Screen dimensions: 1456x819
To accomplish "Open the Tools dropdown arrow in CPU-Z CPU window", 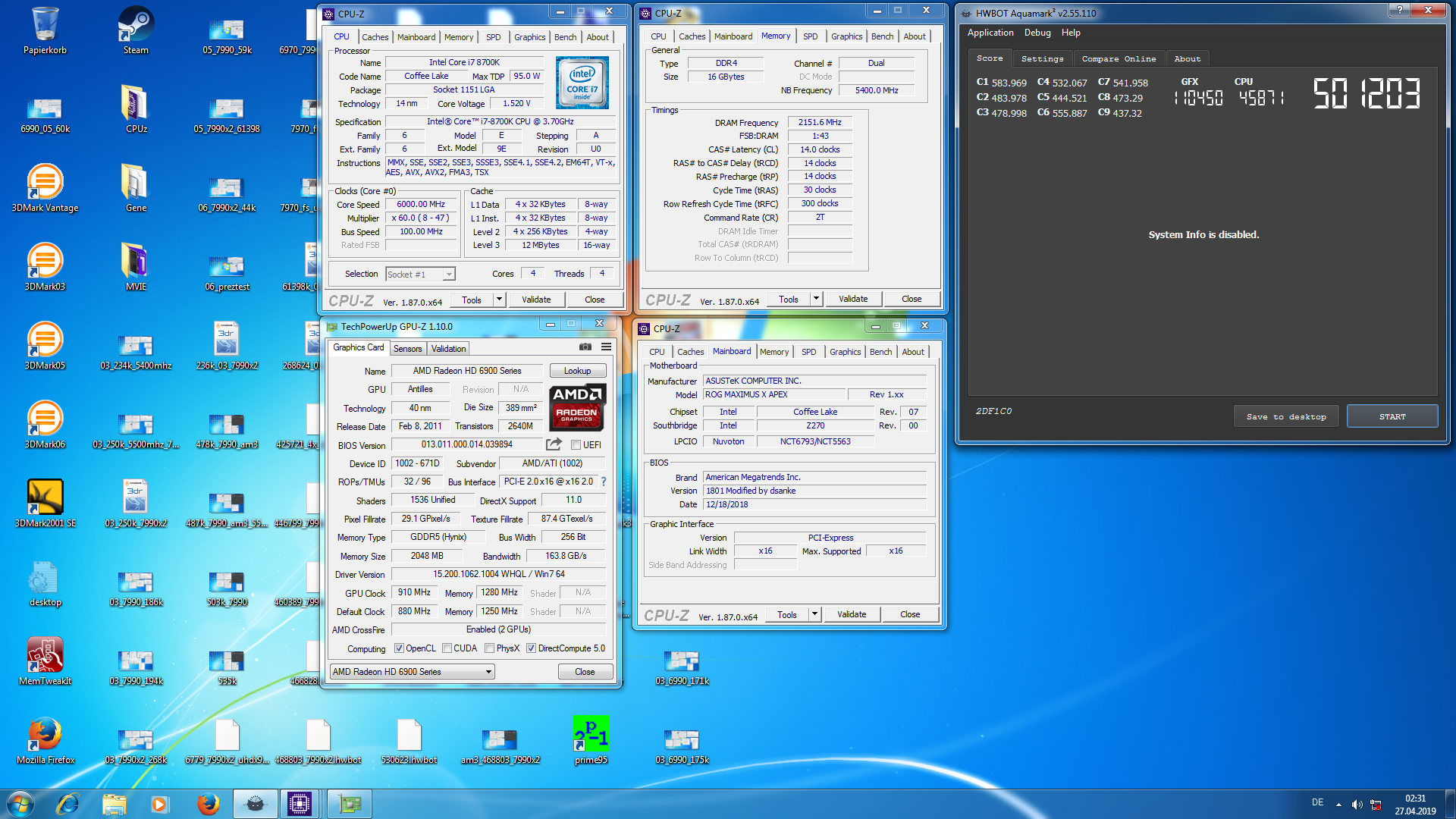I will [x=499, y=300].
